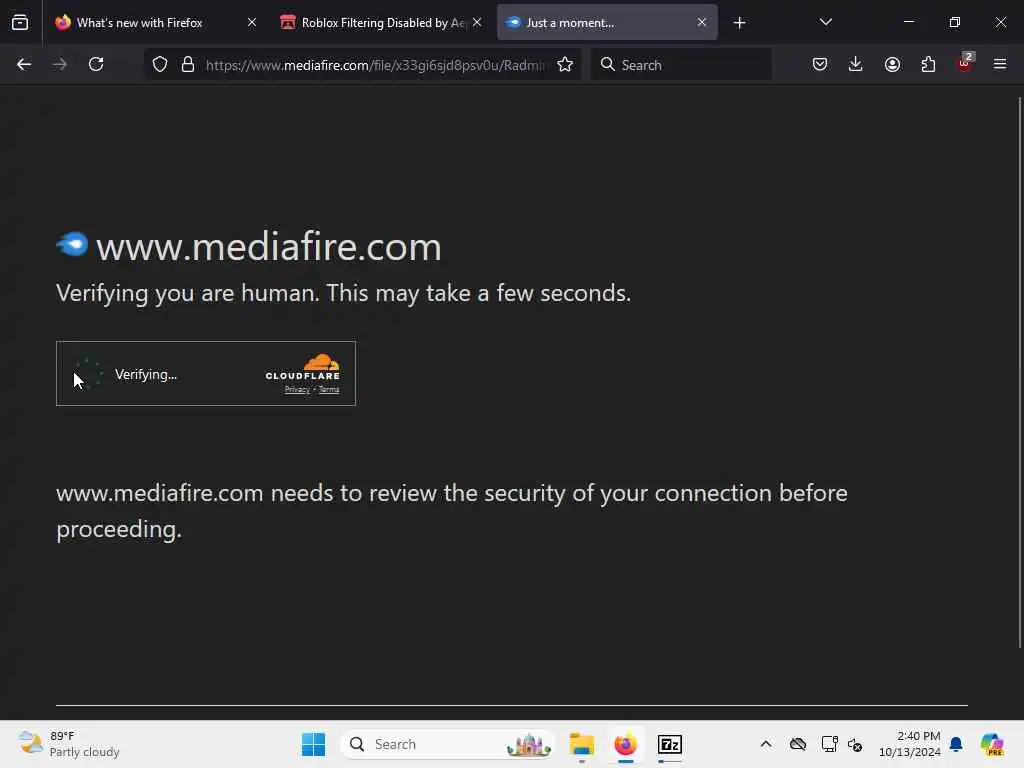Click the mediafire flame logo
1024x768 pixels.
coord(72,244)
